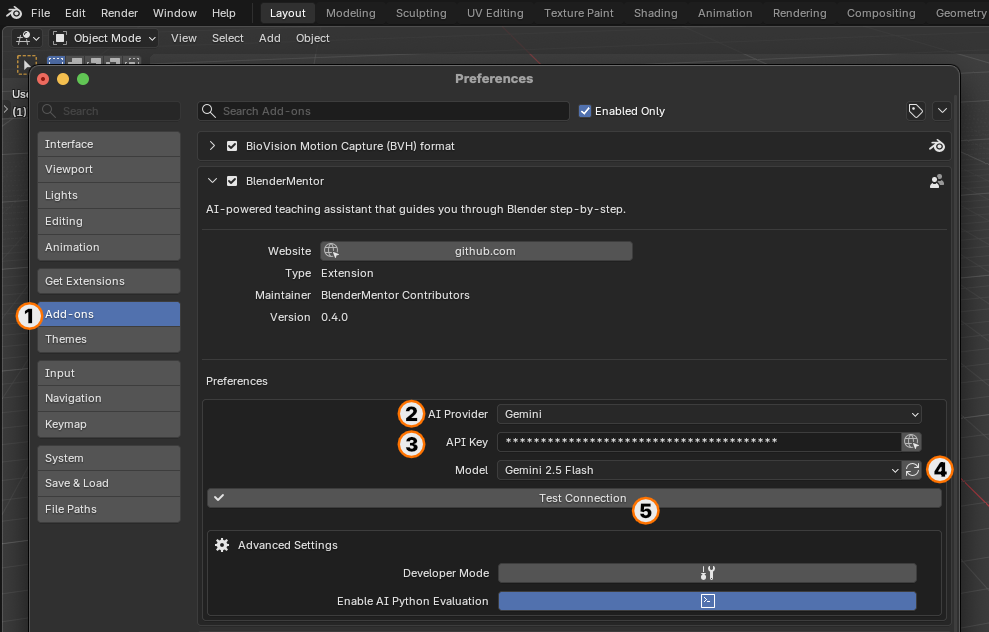Image resolution: width=989 pixels, height=632 pixels.
Task: Open the viewport Select menu
Action: [228, 38]
